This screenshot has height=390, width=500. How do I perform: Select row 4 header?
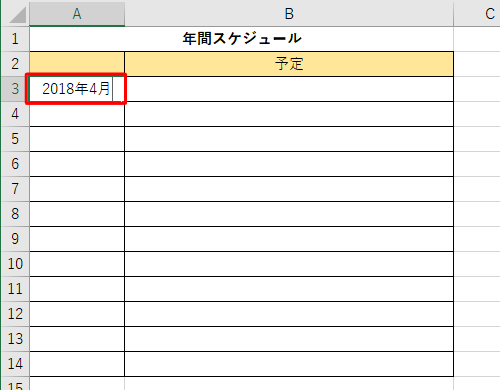[15, 114]
